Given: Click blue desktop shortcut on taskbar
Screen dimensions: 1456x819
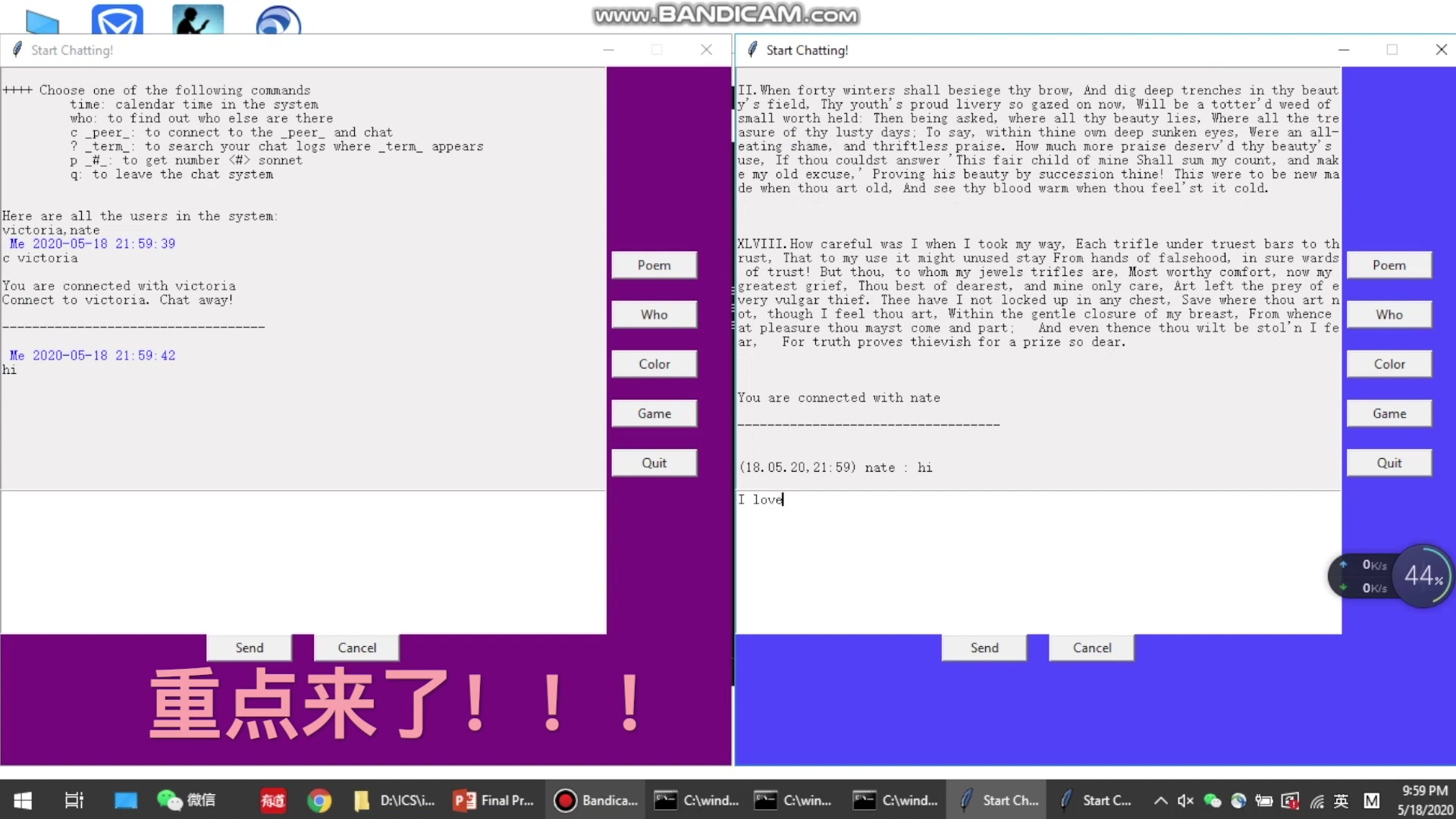Looking at the screenshot, I should click(126, 800).
